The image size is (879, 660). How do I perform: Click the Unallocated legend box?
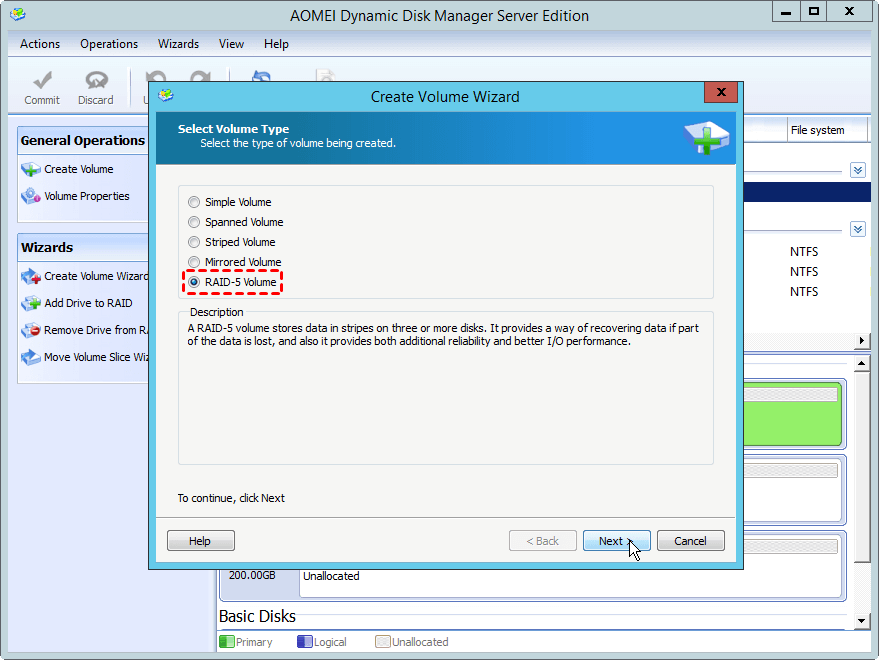click(383, 641)
